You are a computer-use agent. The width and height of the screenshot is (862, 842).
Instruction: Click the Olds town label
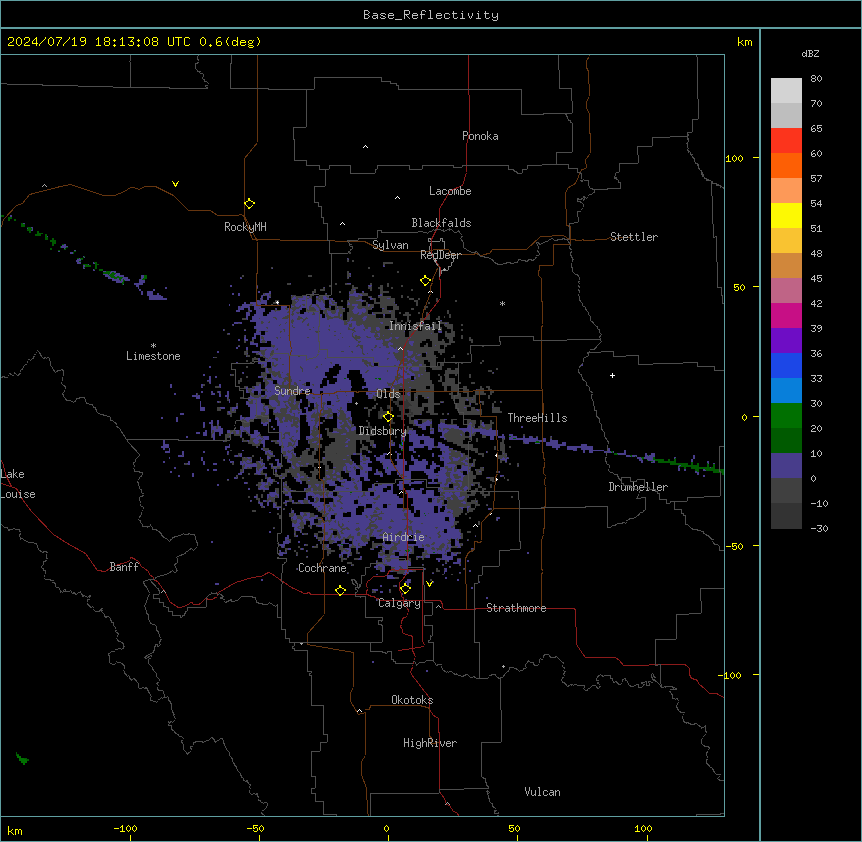click(x=388, y=394)
